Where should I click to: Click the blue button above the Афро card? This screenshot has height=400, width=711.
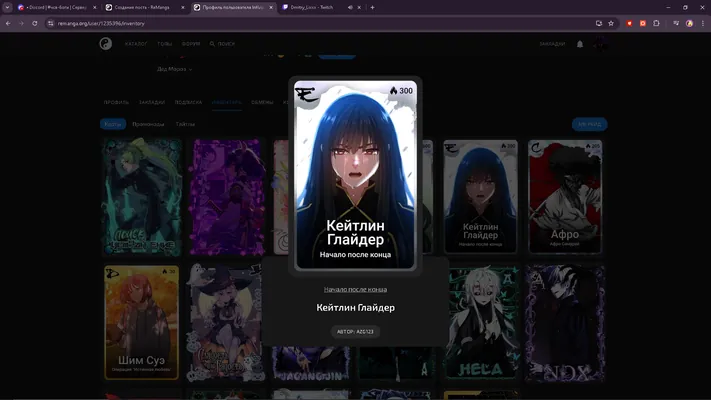click(x=589, y=124)
